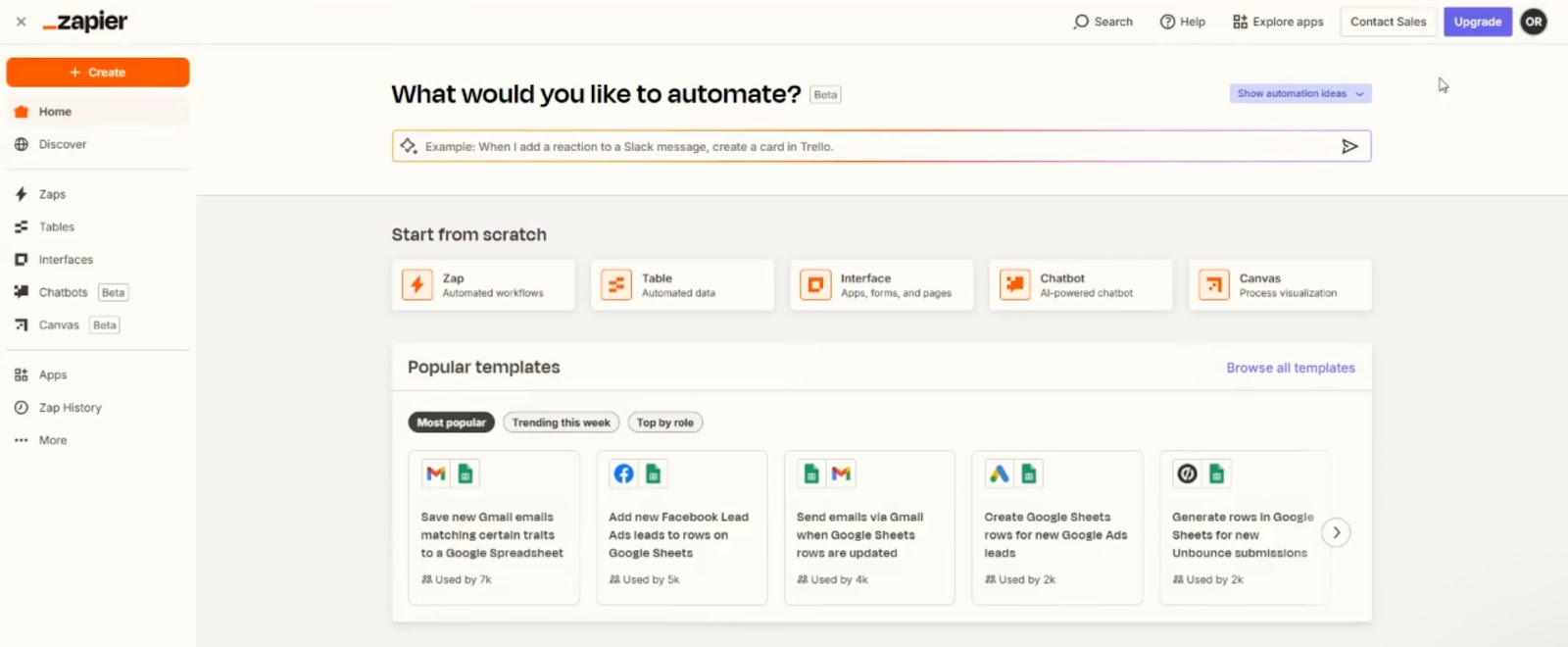The width and height of the screenshot is (1568, 647).
Task: Select the Most popular tab
Action: (x=451, y=423)
